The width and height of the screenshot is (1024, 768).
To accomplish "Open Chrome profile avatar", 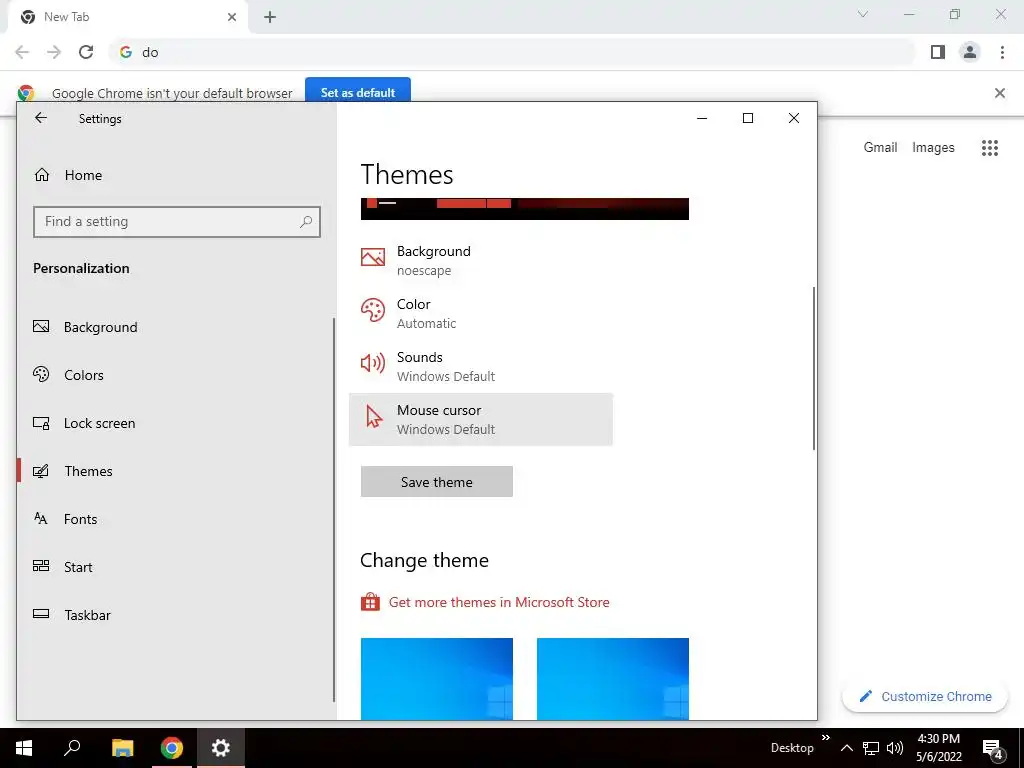I will 970,52.
